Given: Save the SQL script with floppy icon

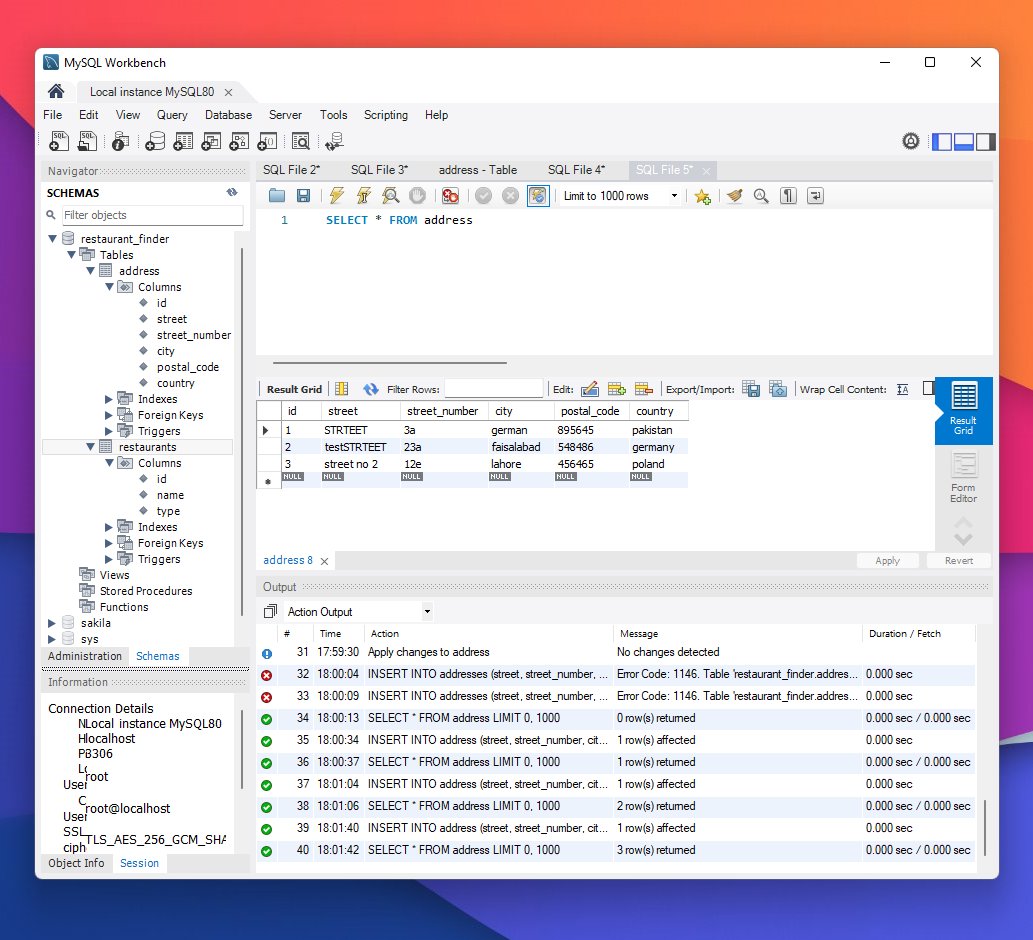Looking at the screenshot, I should [303, 196].
